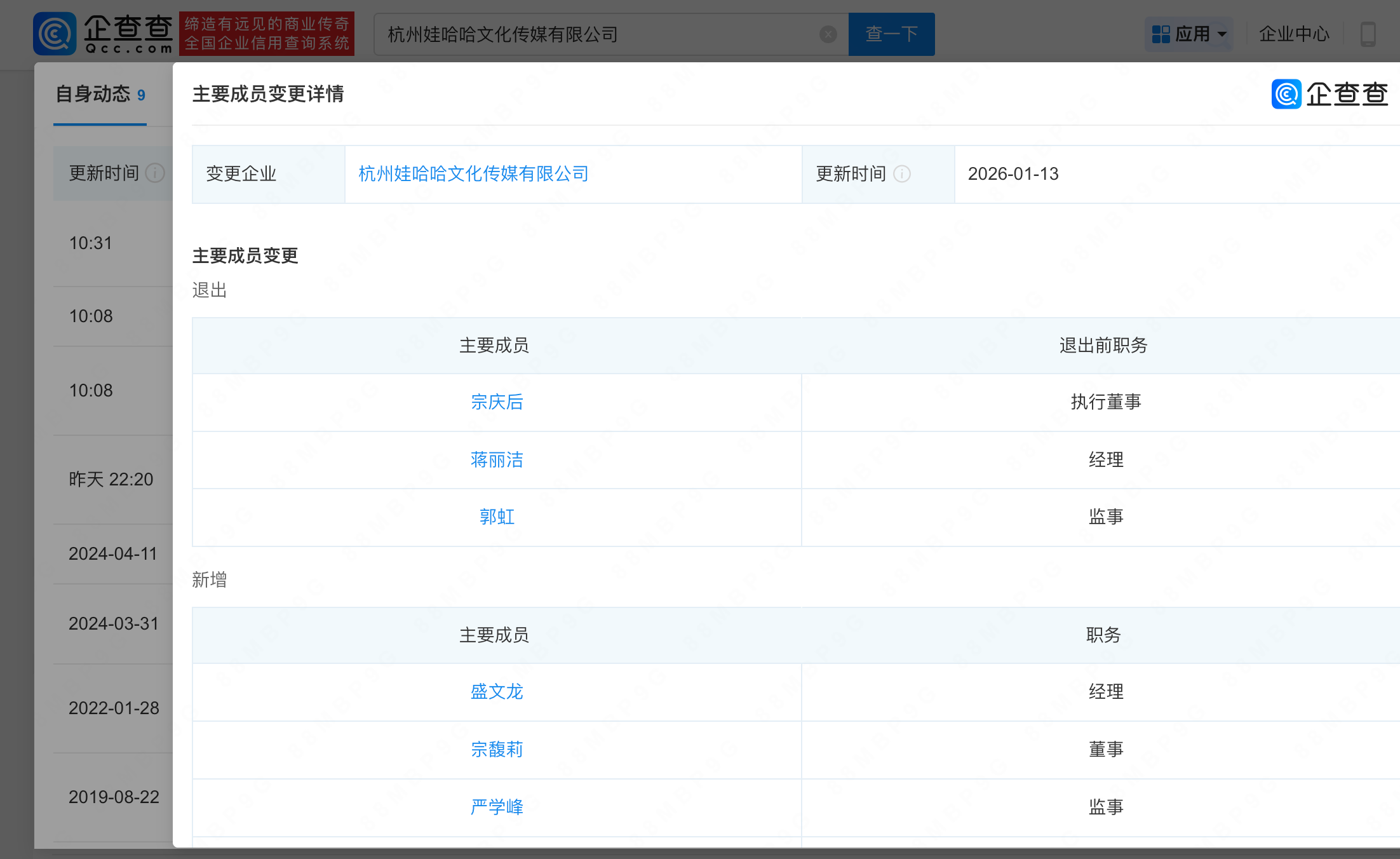Click the mobile phone icon in header

[x=1368, y=34]
